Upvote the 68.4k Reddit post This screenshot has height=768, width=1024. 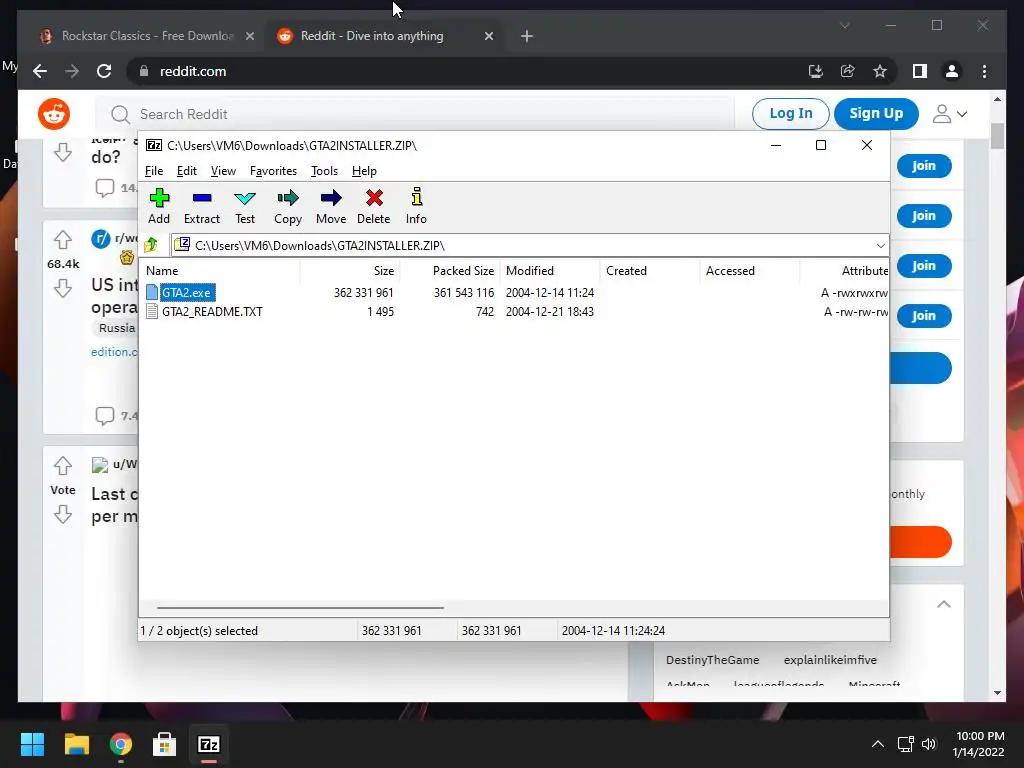63,240
